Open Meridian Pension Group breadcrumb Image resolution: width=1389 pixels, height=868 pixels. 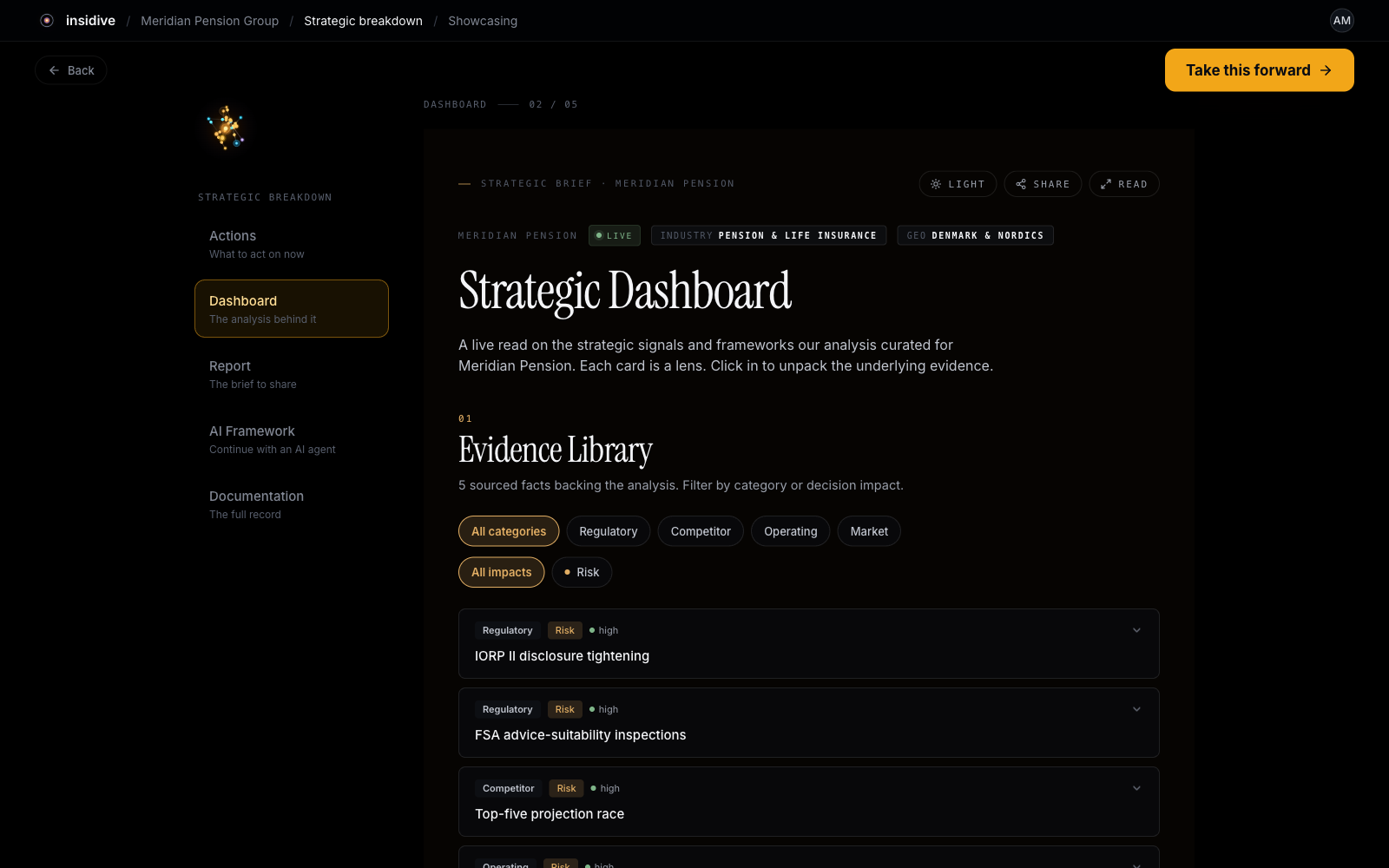pyautogui.click(x=210, y=21)
